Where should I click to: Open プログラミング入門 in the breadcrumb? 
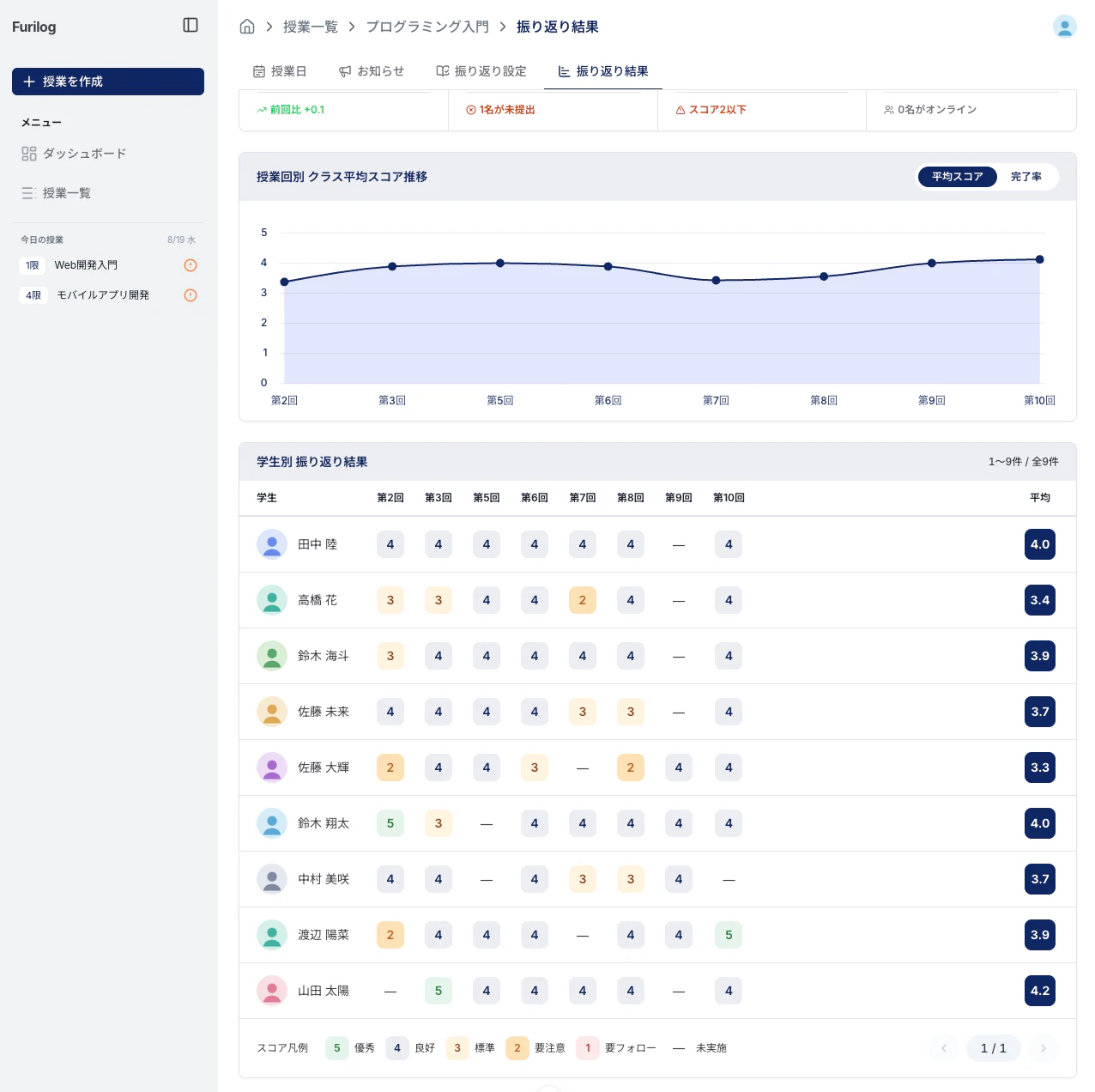coord(427,27)
